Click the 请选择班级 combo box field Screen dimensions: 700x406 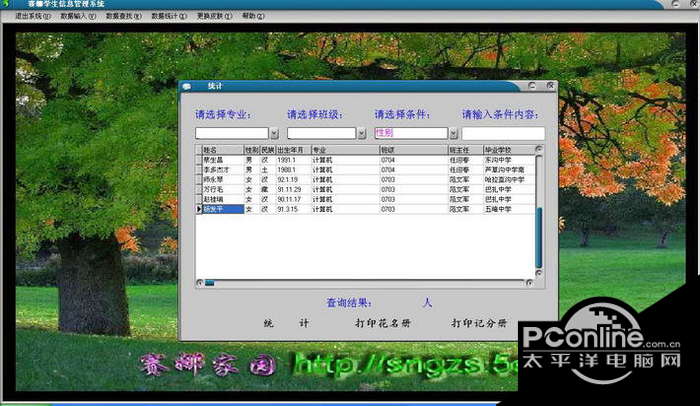point(321,133)
